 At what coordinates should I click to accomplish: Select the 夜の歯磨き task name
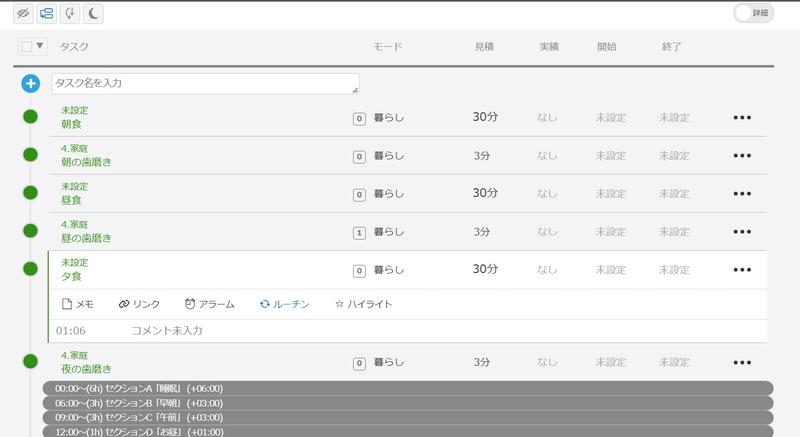[86, 369]
